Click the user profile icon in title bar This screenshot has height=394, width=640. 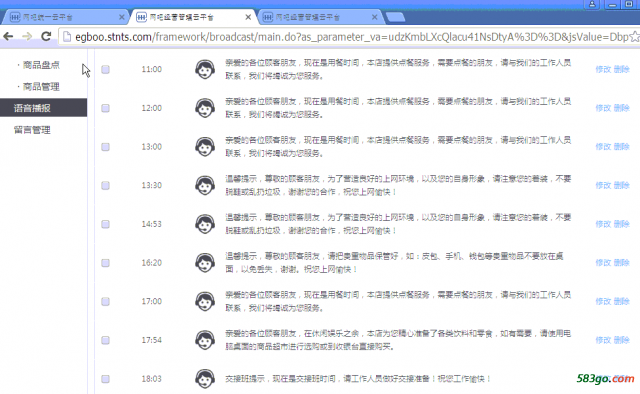592,4
